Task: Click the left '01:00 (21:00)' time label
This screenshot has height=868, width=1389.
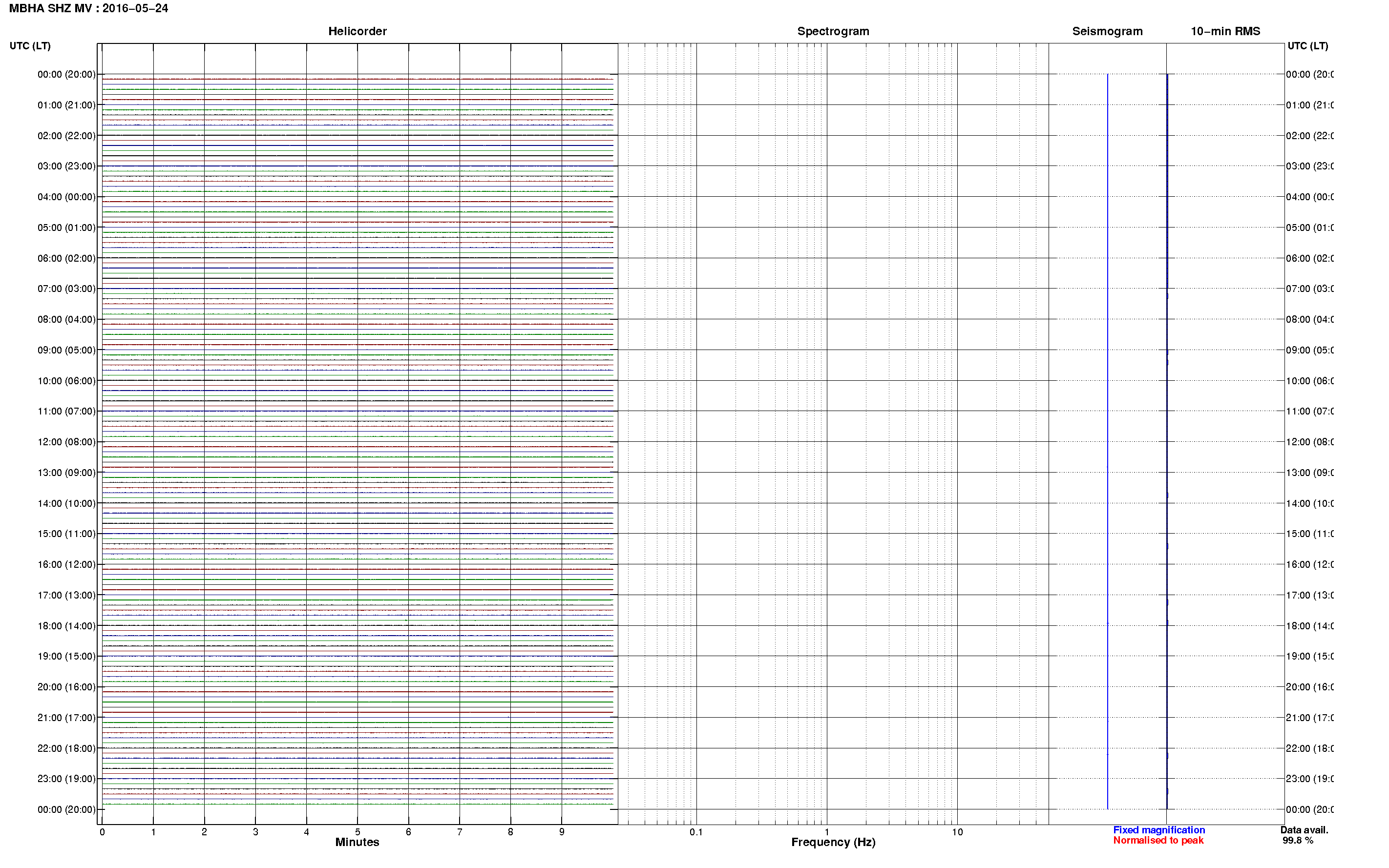Action: point(66,105)
